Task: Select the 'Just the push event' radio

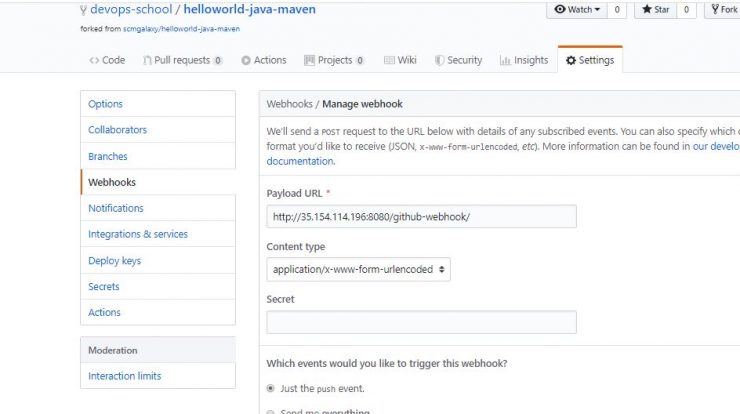Action: pos(270,389)
